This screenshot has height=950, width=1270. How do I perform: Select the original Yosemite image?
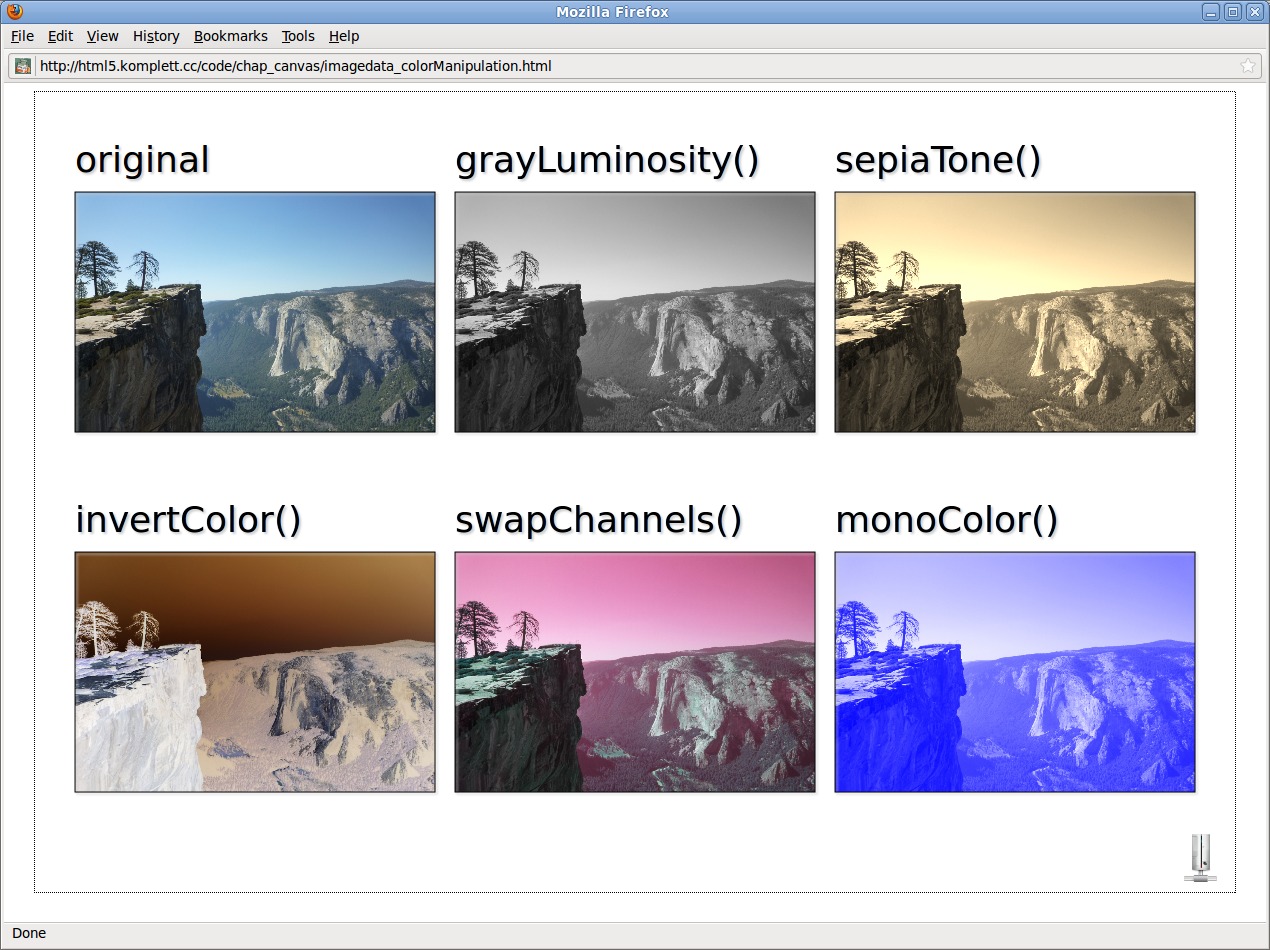(255, 312)
